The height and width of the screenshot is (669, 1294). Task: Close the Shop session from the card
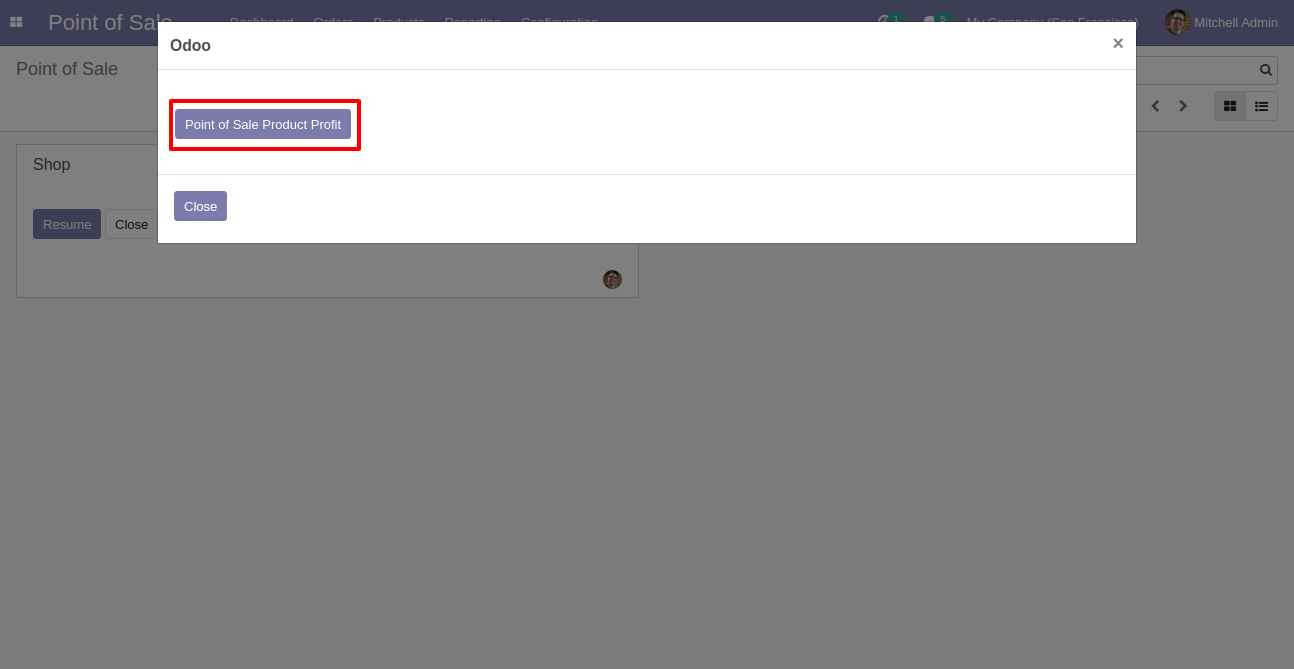[131, 224]
